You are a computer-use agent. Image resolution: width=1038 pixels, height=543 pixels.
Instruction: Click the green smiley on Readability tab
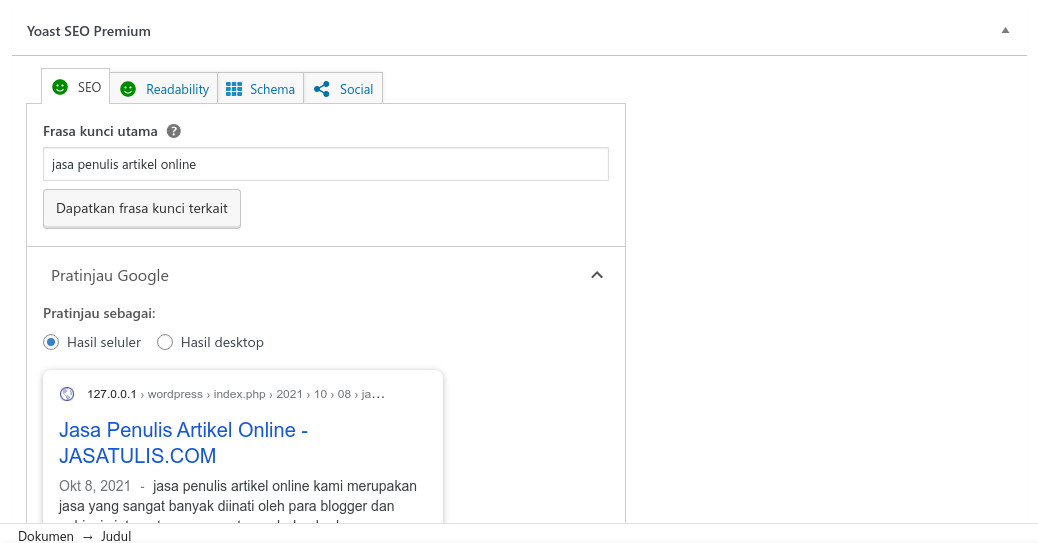pyautogui.click(x=128, y=89)
